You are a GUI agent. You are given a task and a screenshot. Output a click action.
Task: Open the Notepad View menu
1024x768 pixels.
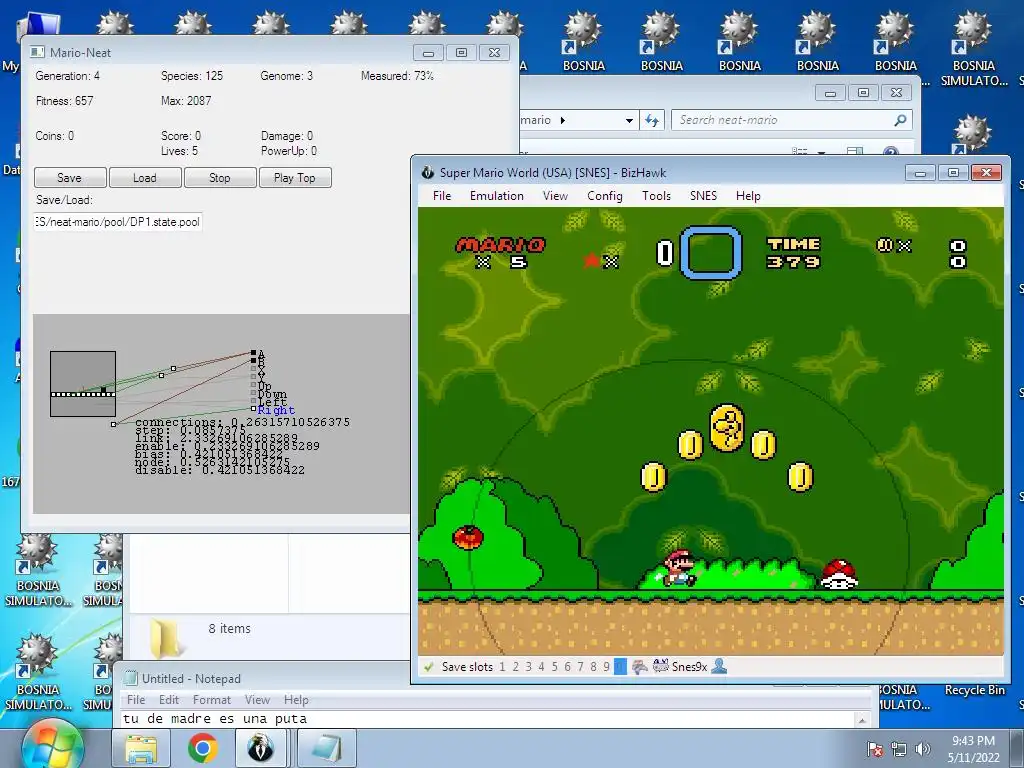pos(257,699)
